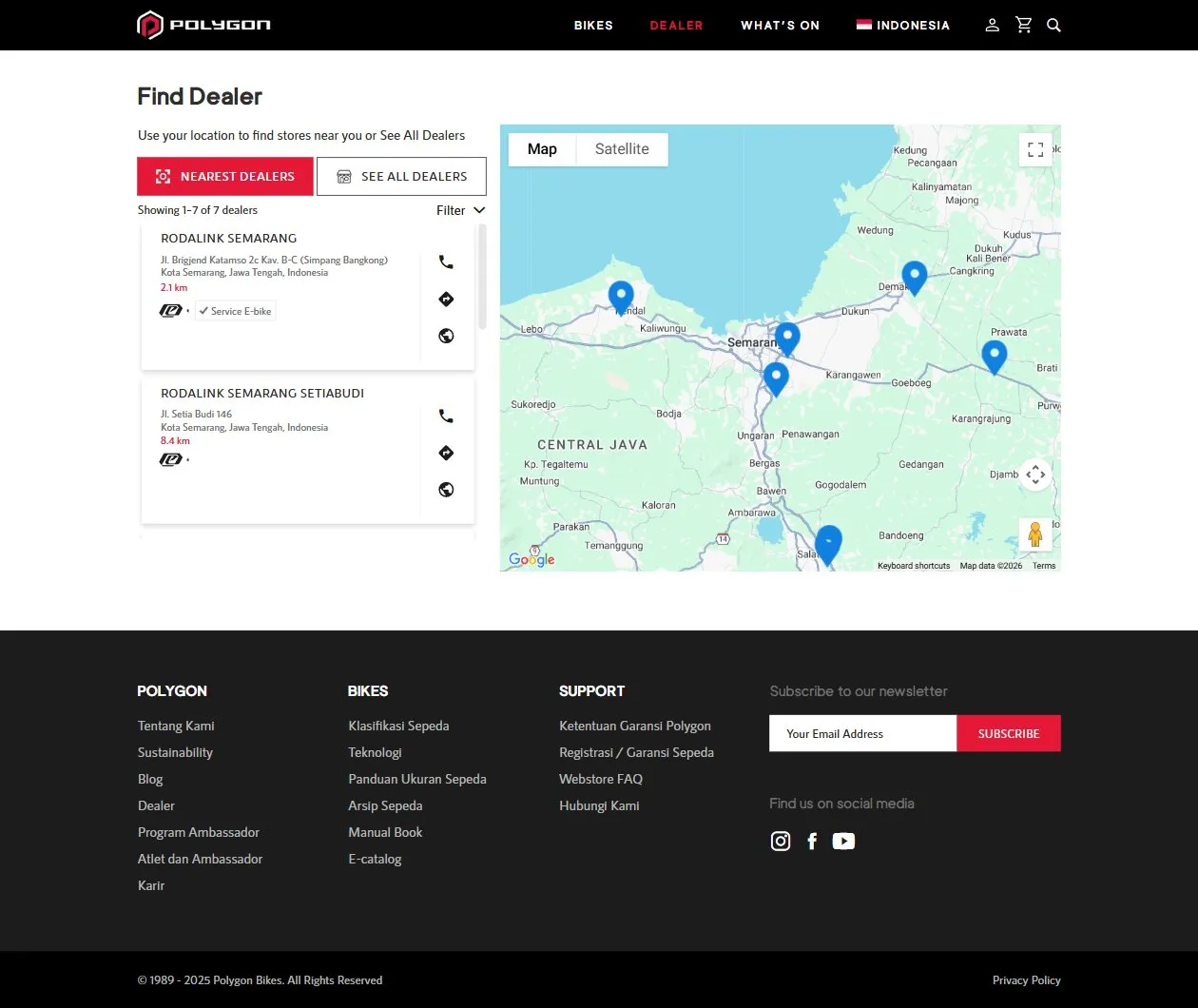Open Polygon's Instagram page
This screenshot has height=1008, width=1198.
pyautogui.click(x=781, y=842)
